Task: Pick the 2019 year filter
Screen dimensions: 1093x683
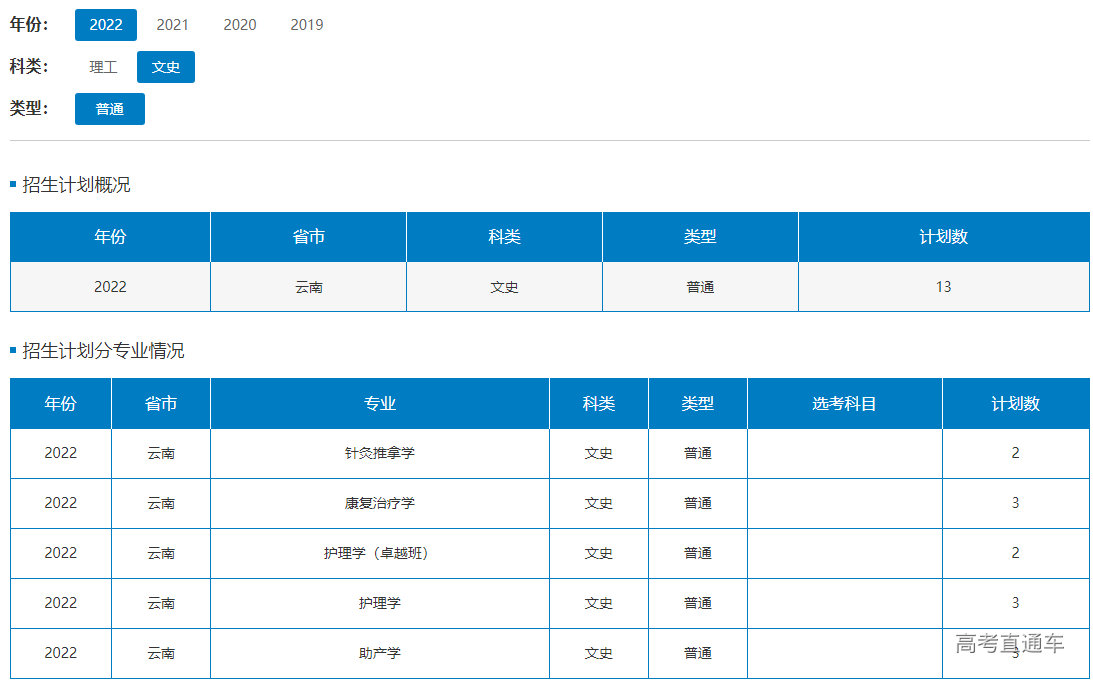Action: coord(306,25)
